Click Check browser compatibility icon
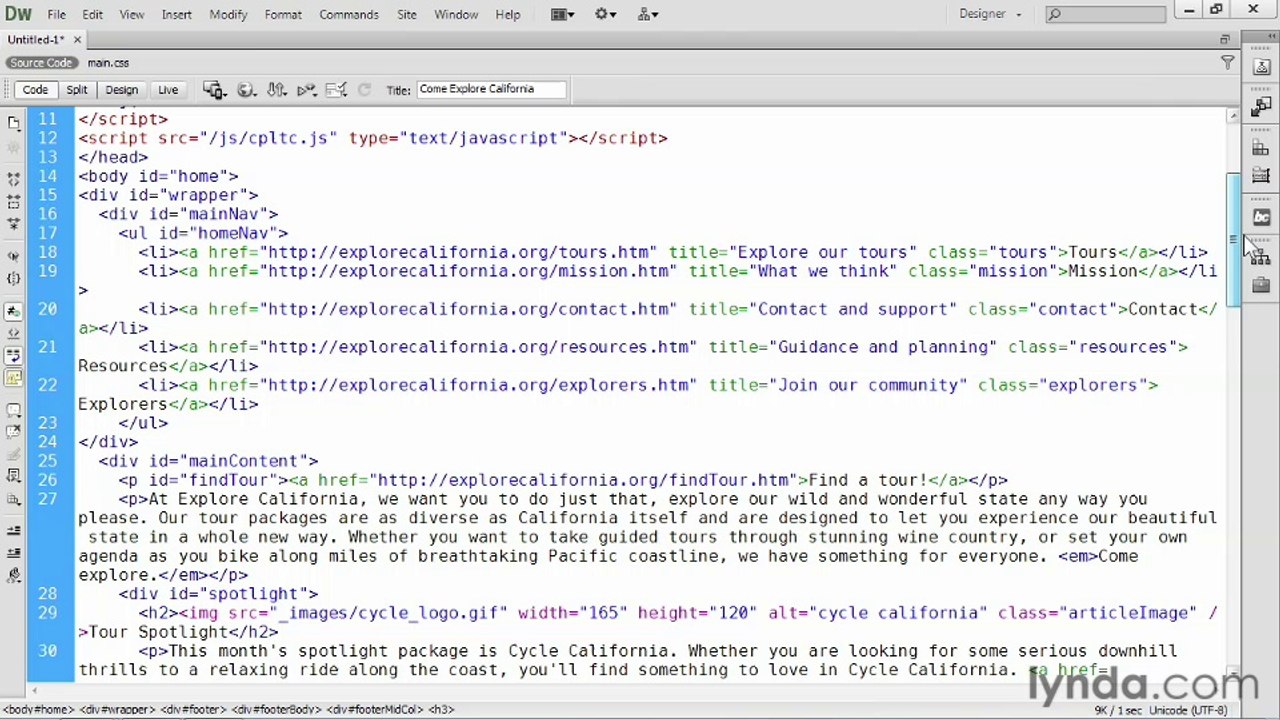The width and height of the screenshot is (1280, 720). click(336, 90)
